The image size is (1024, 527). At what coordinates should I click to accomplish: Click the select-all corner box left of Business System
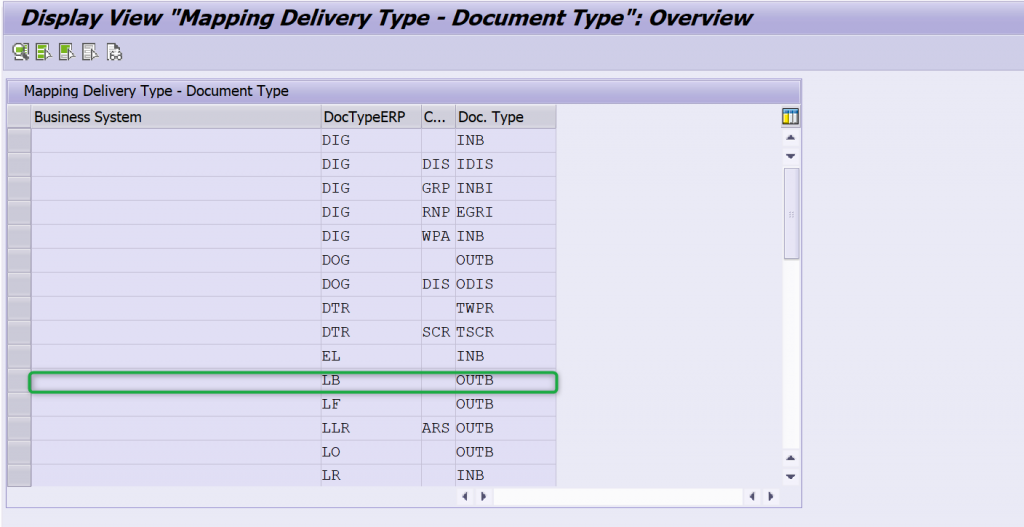click(19, 117)
